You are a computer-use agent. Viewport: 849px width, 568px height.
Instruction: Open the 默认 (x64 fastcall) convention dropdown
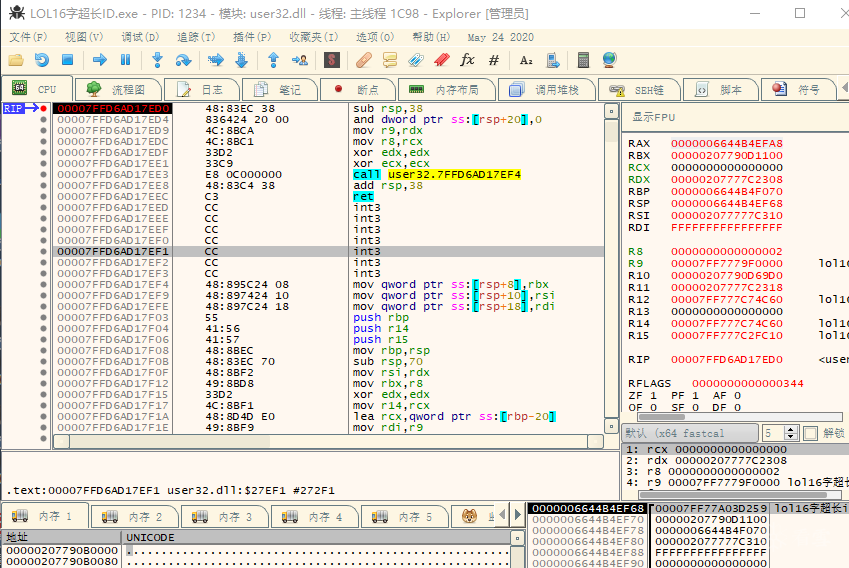(688, 433)
